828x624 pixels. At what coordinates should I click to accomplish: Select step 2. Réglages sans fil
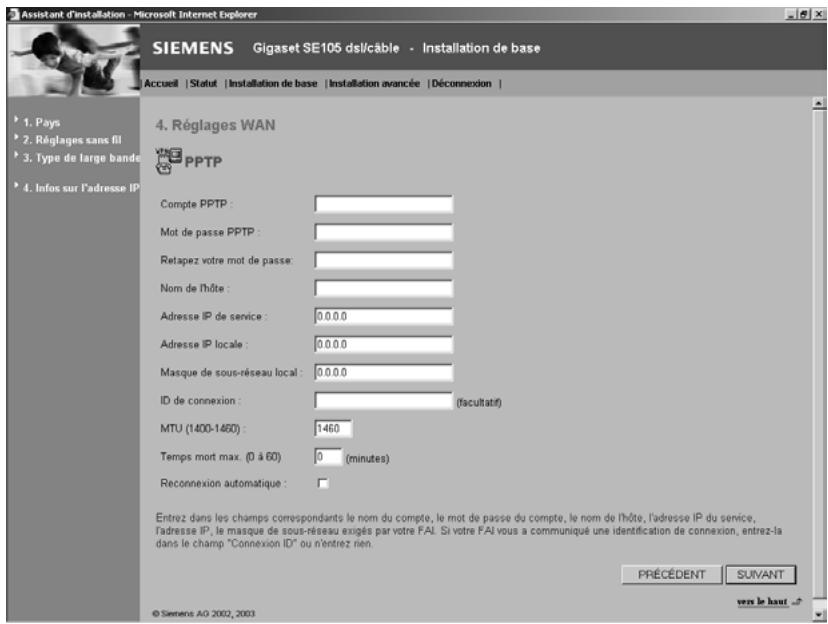pyautogui.click(x=72, y=140)
